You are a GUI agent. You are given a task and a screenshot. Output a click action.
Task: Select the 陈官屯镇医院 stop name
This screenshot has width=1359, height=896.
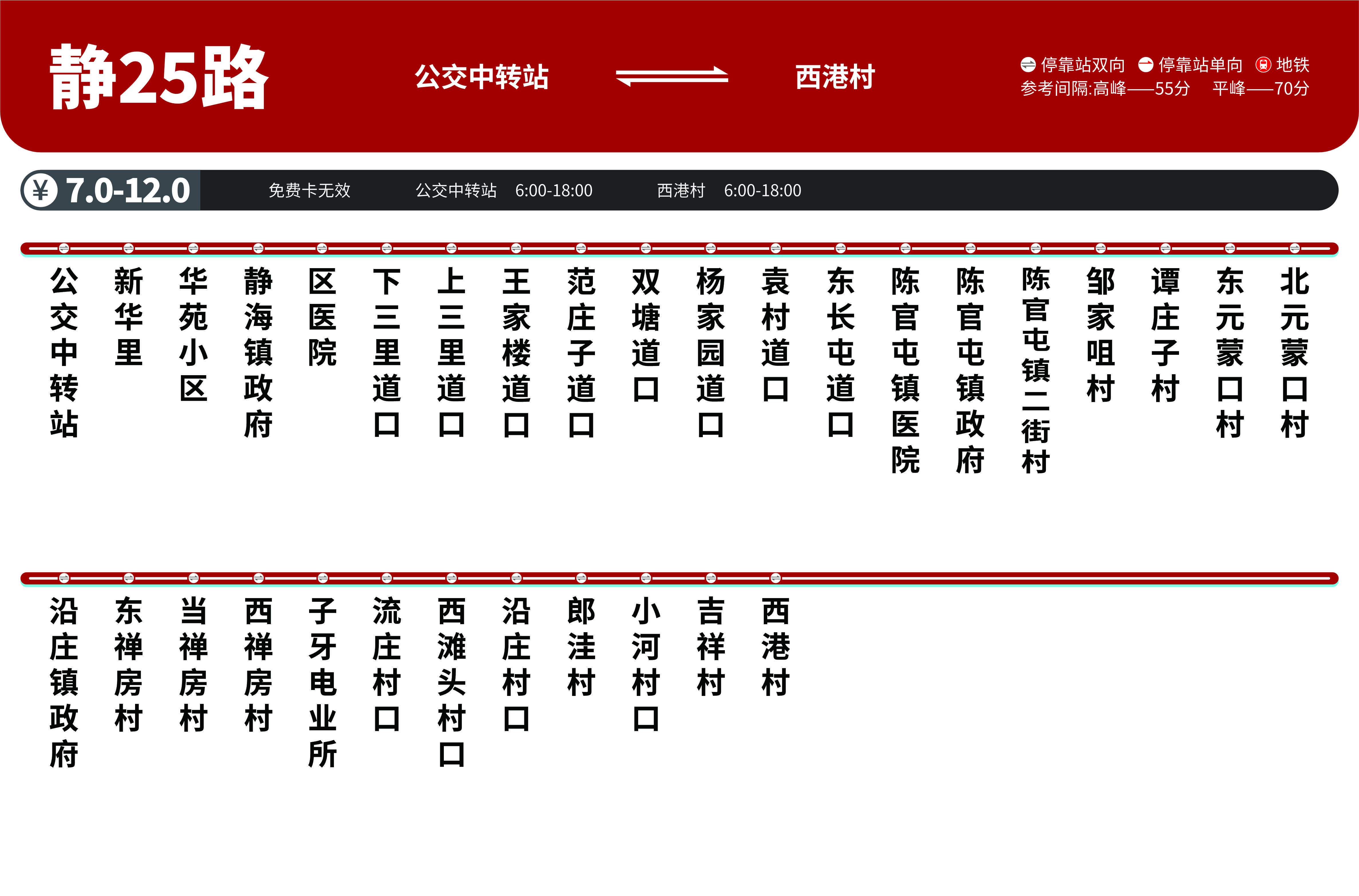coord(905,370)
